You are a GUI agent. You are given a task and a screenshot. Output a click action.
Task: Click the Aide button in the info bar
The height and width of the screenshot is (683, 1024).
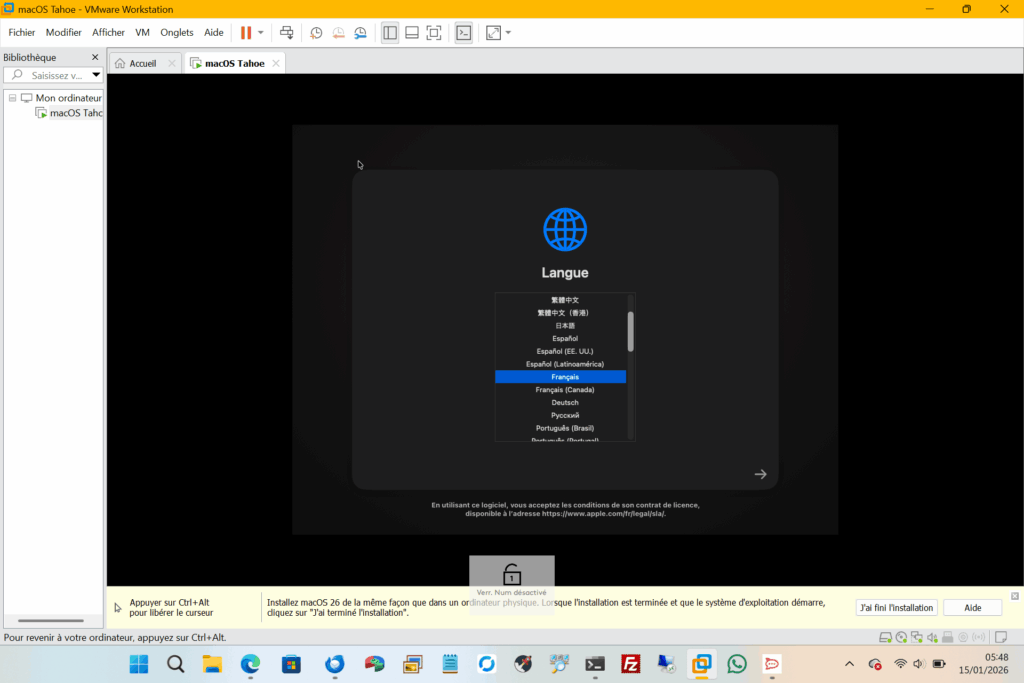tap(972, 608)
